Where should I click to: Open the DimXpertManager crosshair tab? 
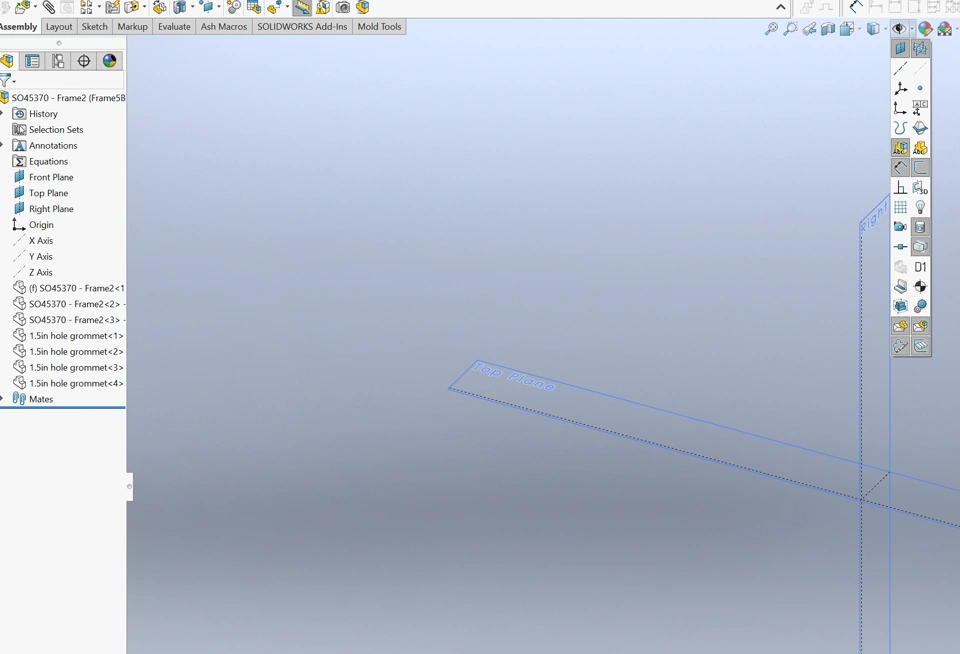tap(84, 61)
